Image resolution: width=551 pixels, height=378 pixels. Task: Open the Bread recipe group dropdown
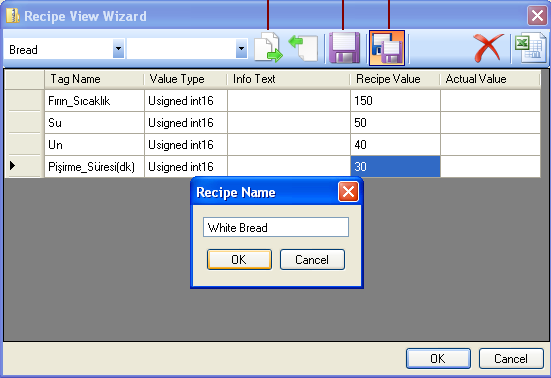(118, 48)
